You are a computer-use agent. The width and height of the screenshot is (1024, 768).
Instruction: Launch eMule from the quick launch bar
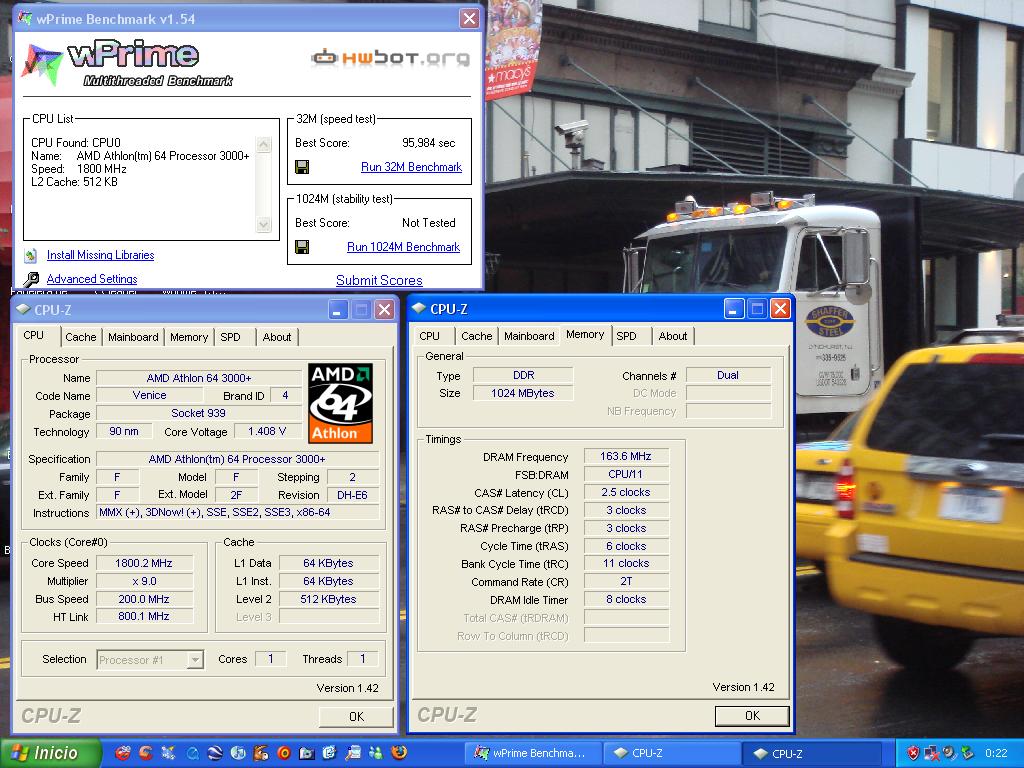tap(261, 753)
